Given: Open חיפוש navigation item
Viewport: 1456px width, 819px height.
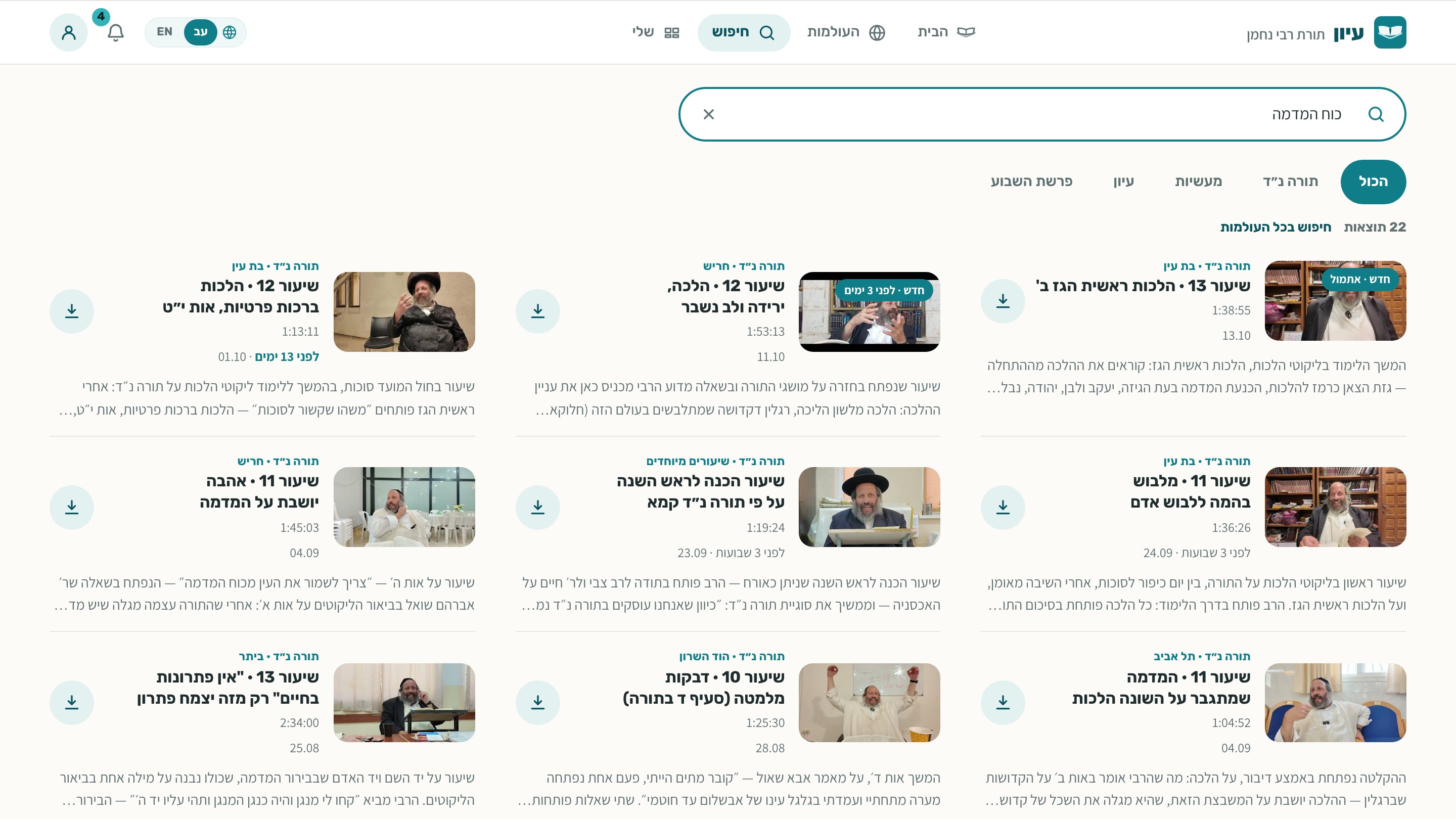Looking at the screenshot, I should tap(743, 32).
